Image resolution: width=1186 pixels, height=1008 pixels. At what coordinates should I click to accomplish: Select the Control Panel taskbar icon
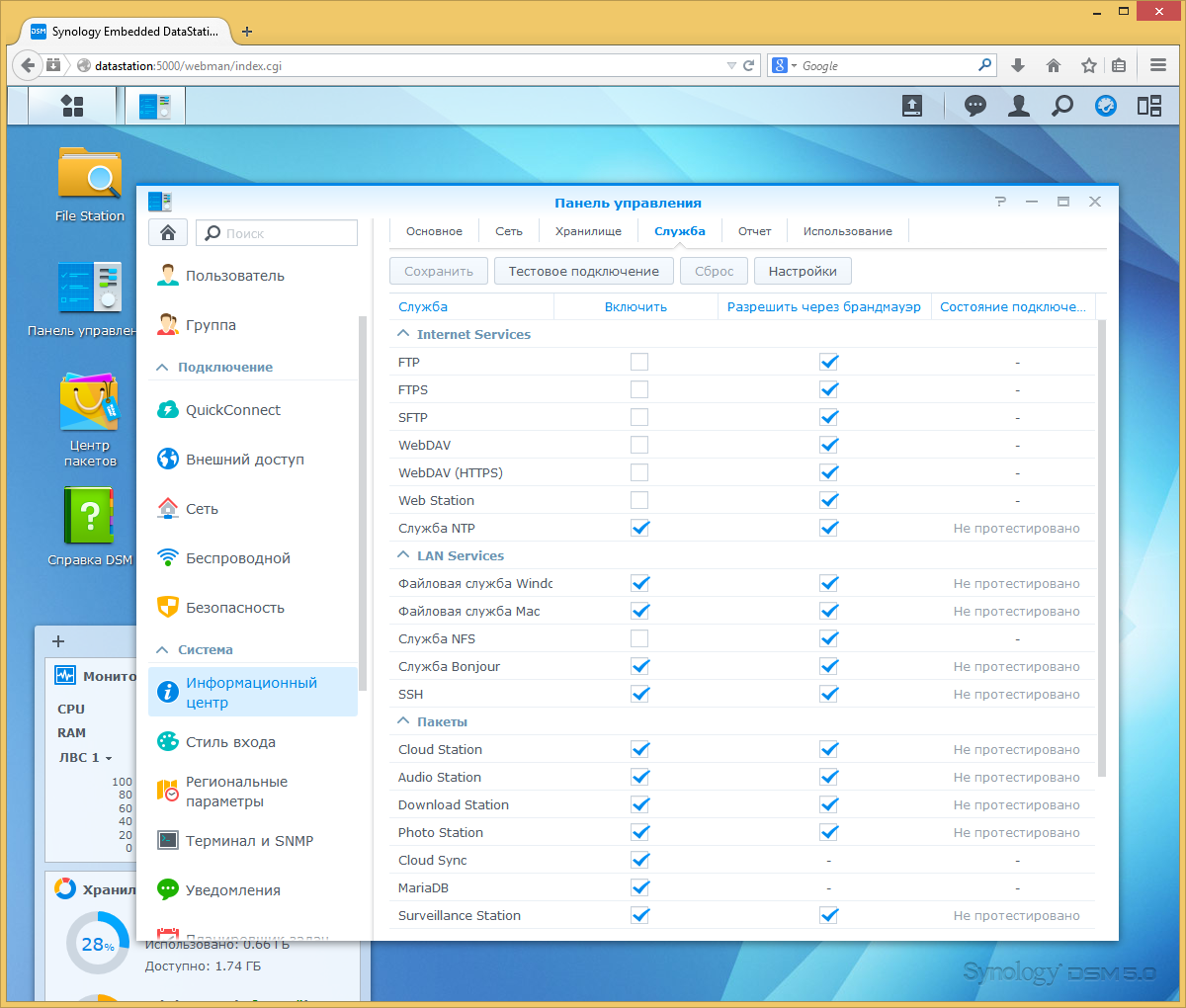(154, 106)
